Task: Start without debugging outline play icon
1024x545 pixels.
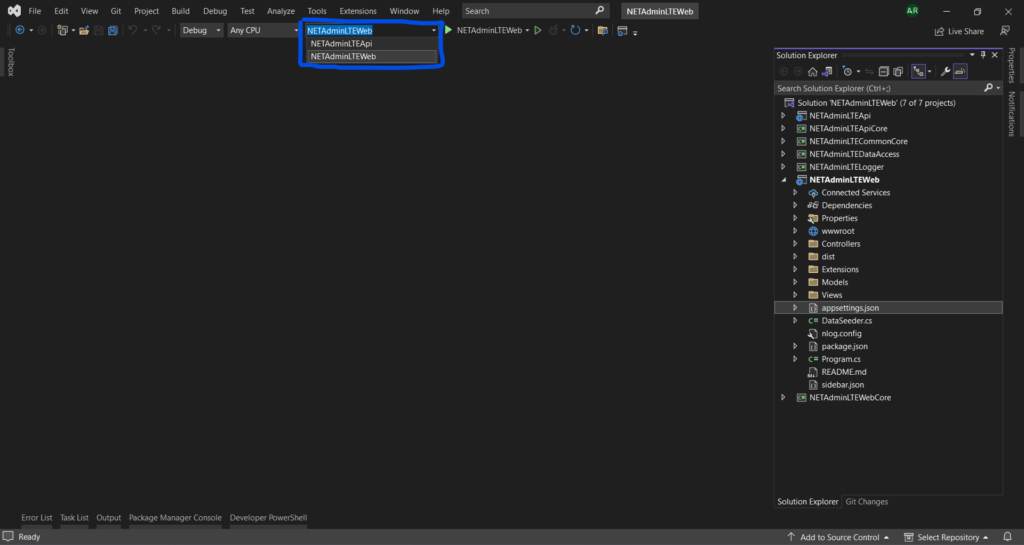Action: pos(537,30)
